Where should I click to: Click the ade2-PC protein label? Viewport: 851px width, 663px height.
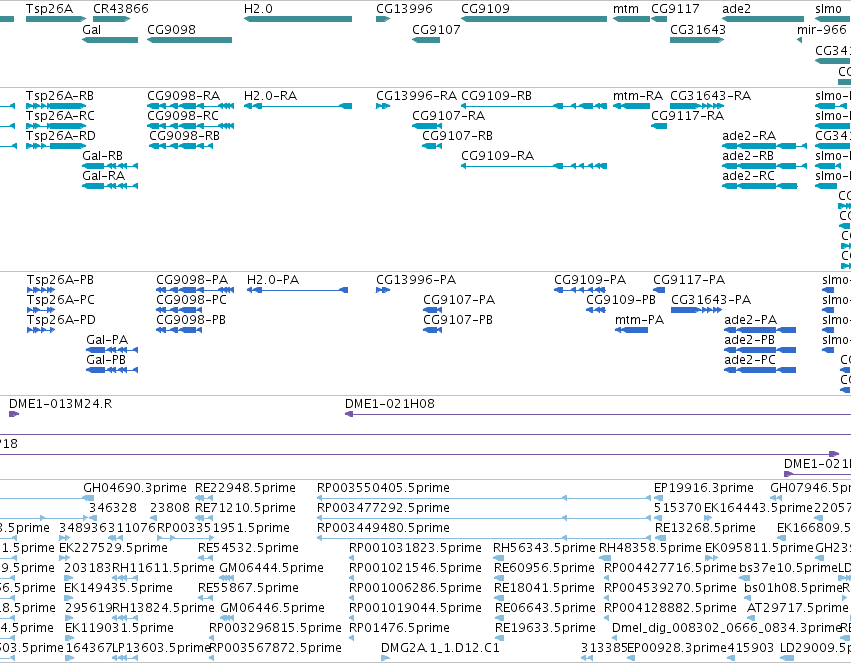point(750,360)
